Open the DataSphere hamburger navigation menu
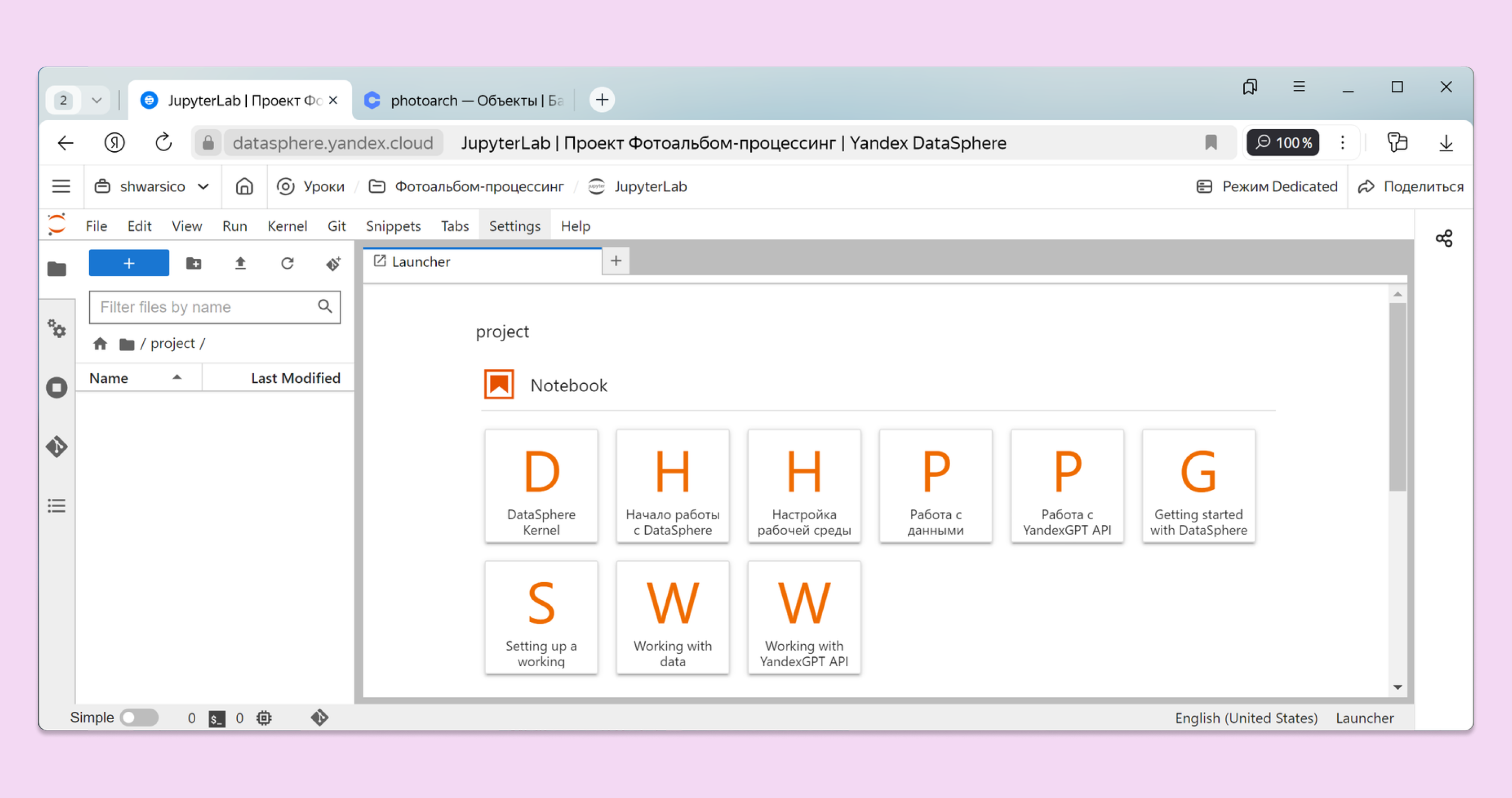This screenshot has width=1512, height=798. [x=61, y=186]
